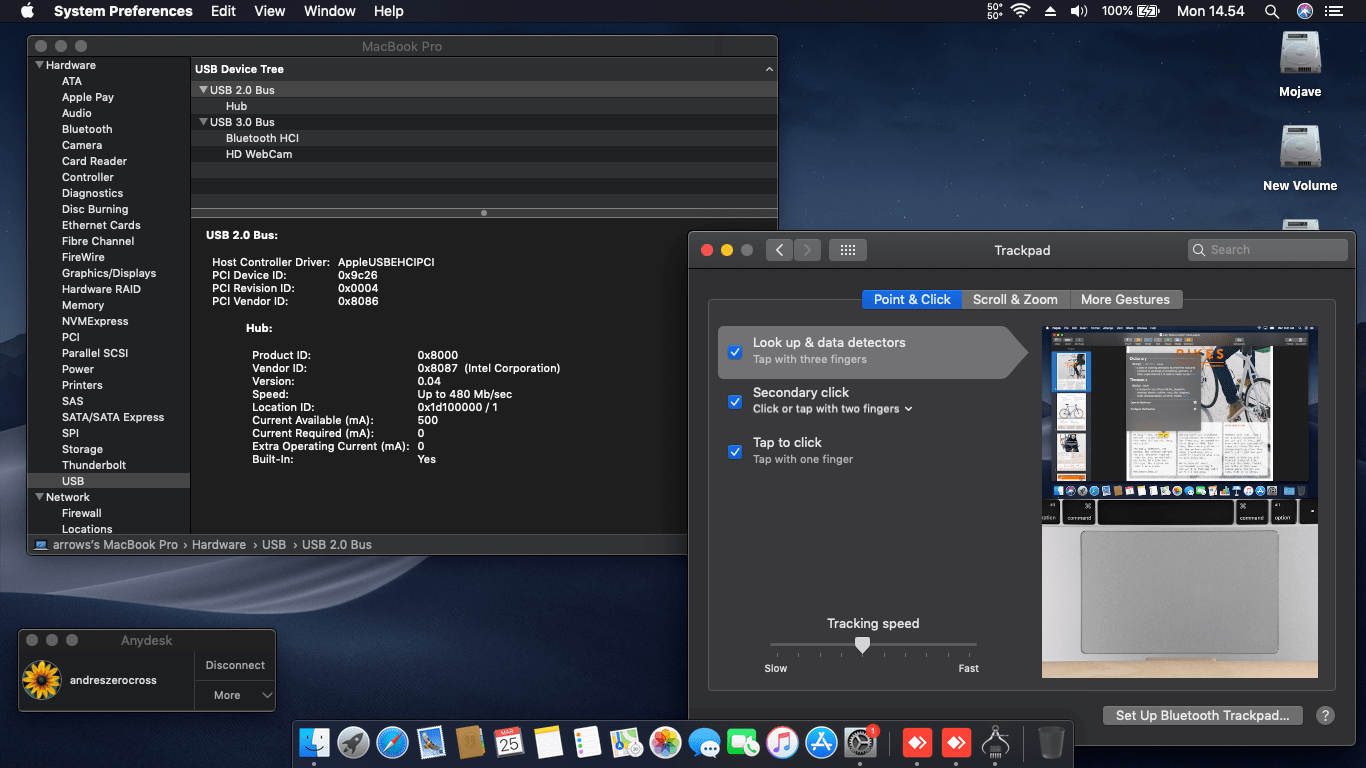Collapse the USB 2.0 Bus tree item

tap(203, 89)
